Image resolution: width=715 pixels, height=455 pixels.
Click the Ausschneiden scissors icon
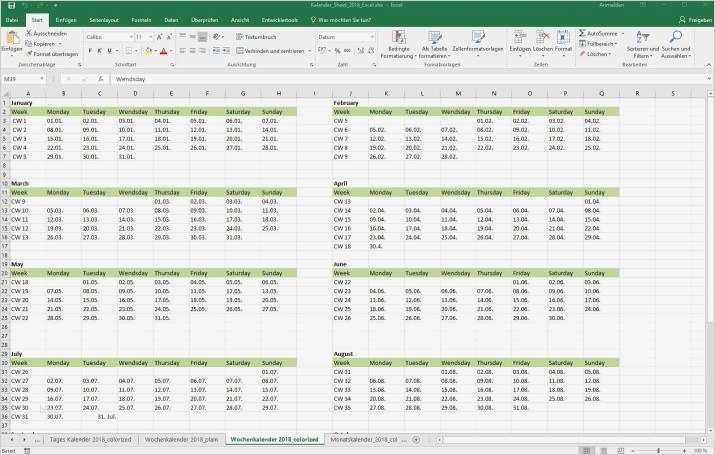pos(29,33)
